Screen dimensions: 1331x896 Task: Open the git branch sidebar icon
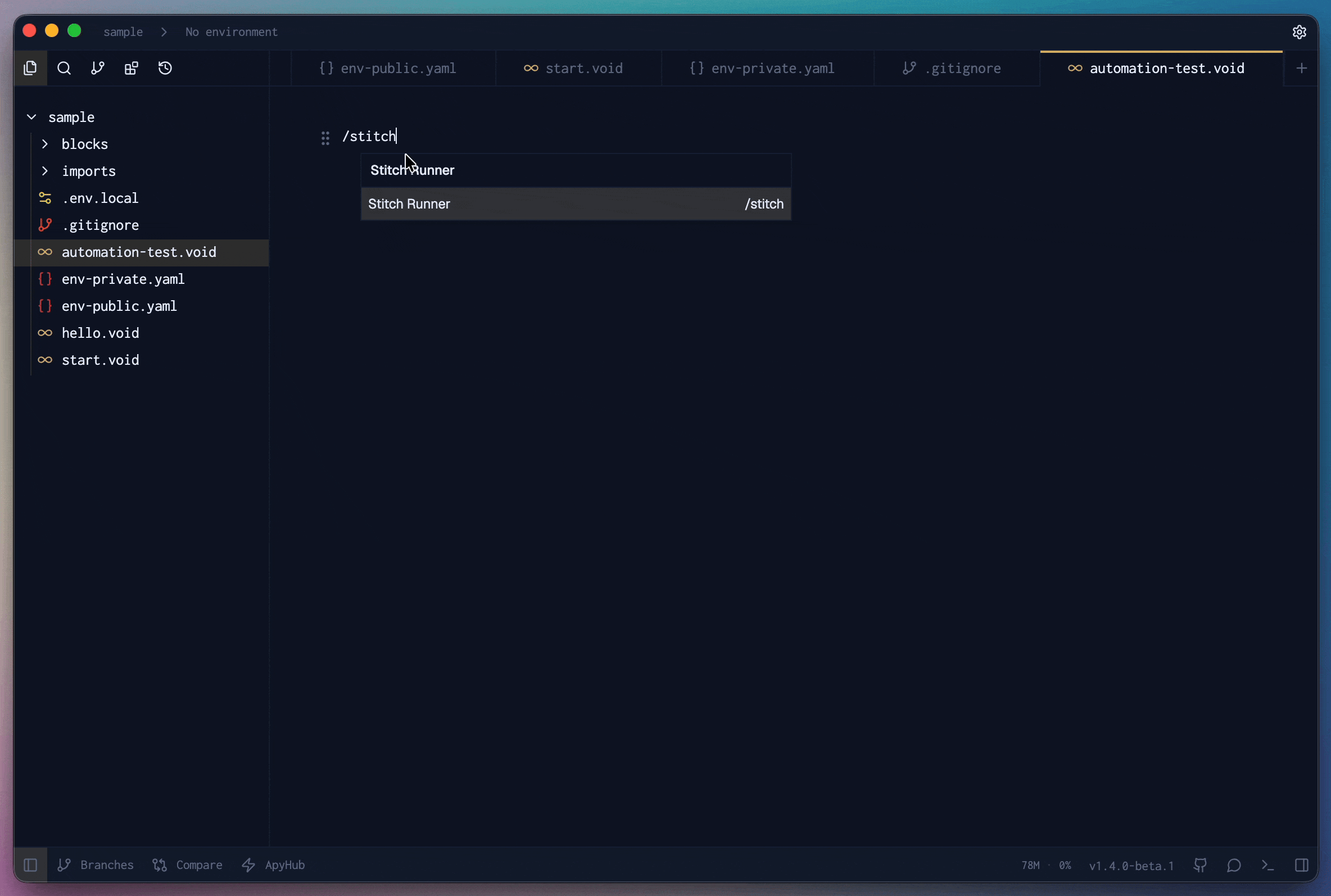tap(98, 68)
